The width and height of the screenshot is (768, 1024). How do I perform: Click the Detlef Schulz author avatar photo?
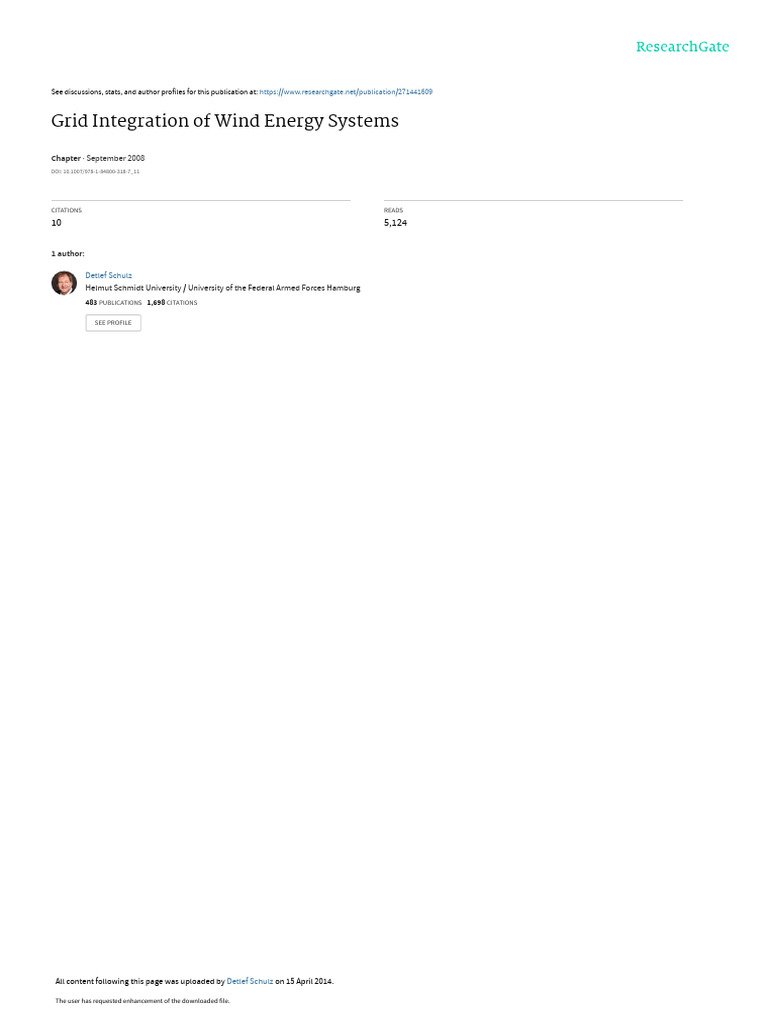click(64, 283)
